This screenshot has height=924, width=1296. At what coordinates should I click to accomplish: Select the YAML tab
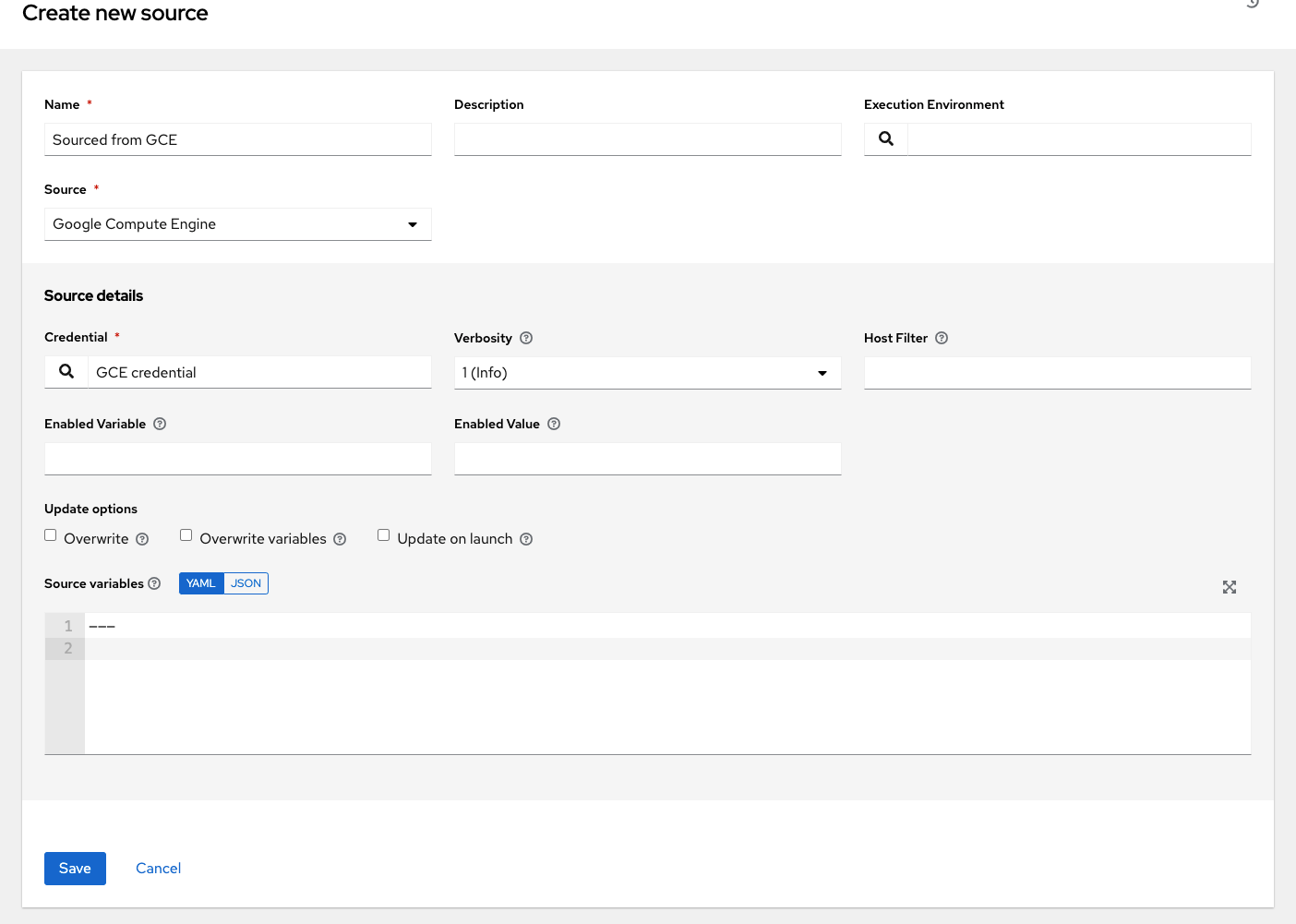tap(201, 582)
